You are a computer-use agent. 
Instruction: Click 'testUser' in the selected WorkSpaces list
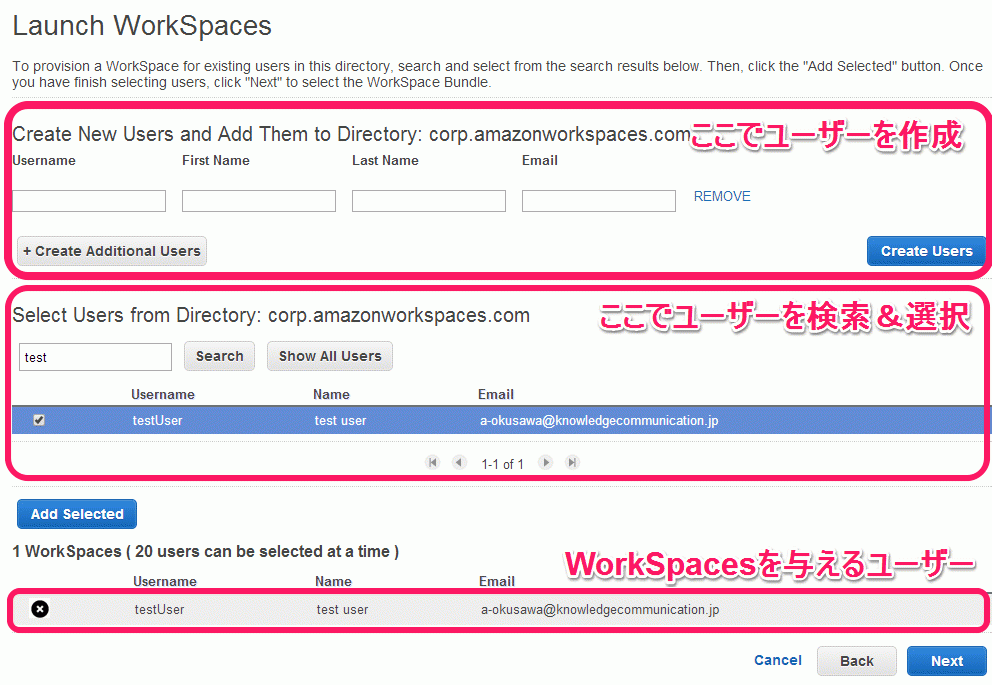[159, 610]
